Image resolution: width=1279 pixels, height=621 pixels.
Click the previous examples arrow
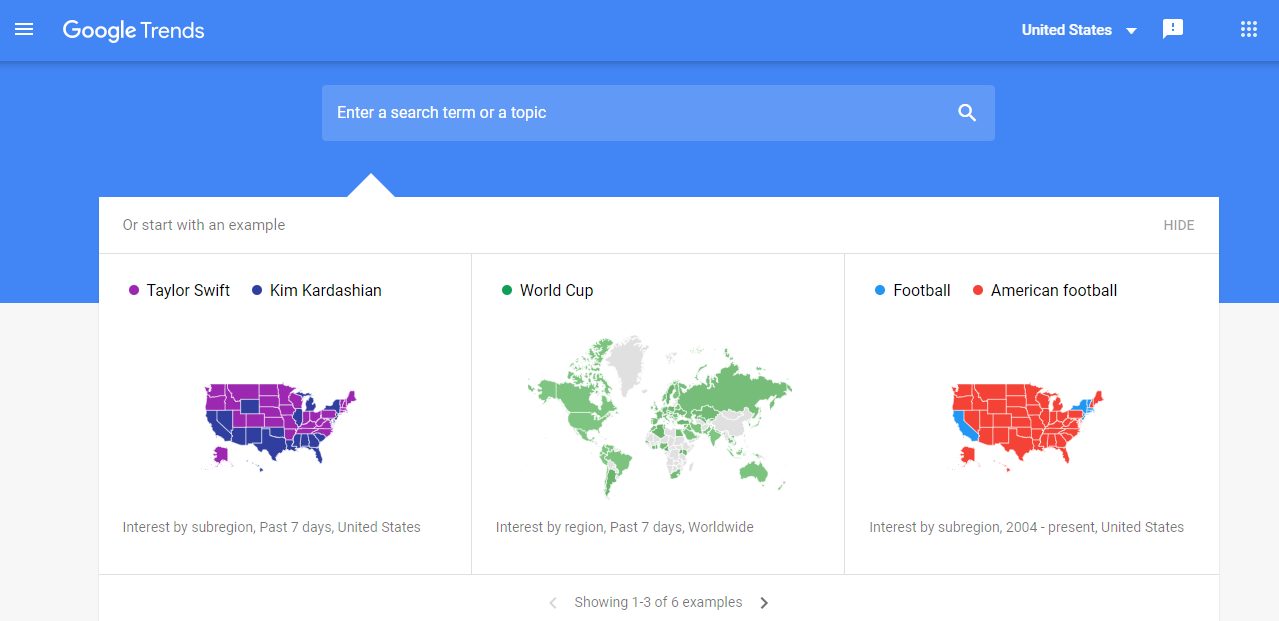pyautogui.click(x=553, y=602)
